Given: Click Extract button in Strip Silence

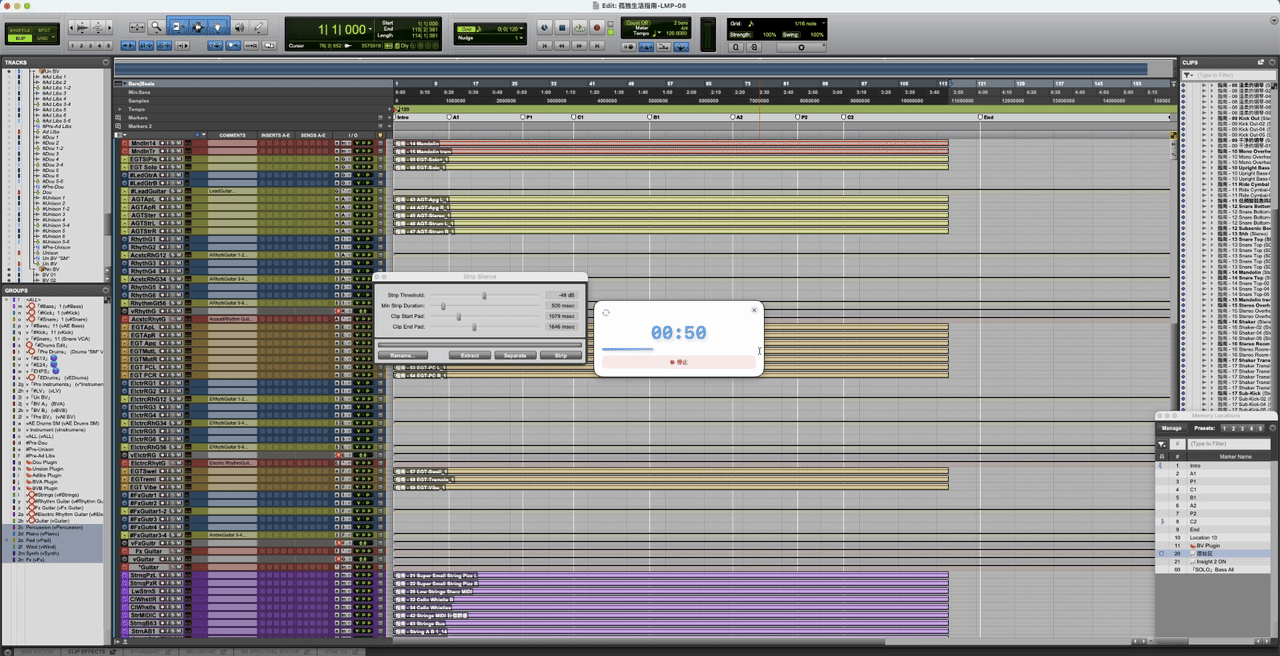Looking at the screenshot, I should (470, 355).
